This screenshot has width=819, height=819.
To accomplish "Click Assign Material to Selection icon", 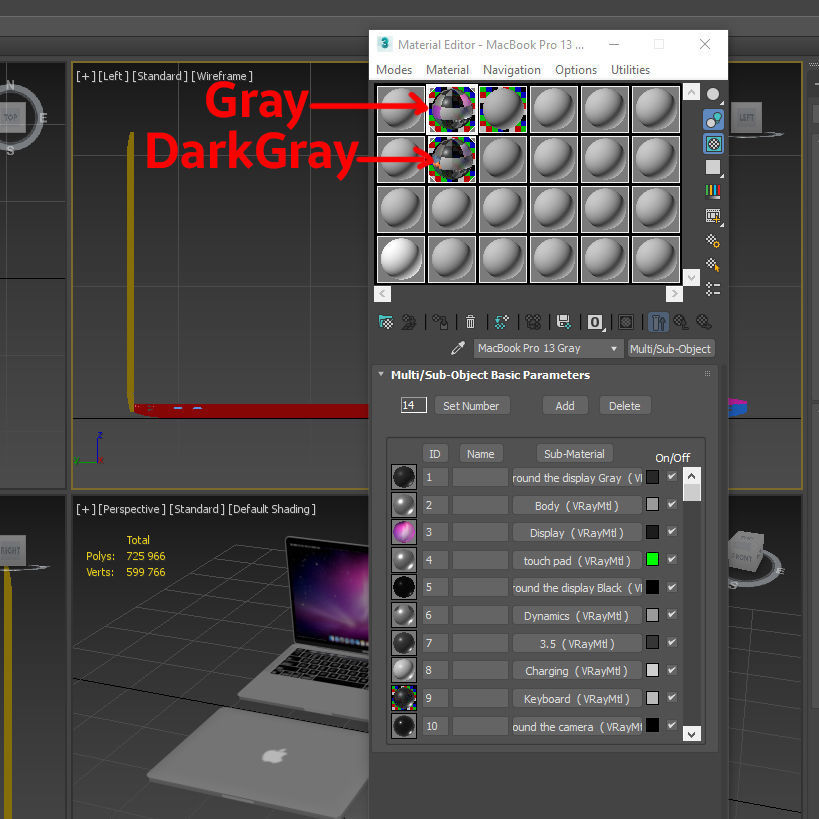I will [x=440, y=322].
